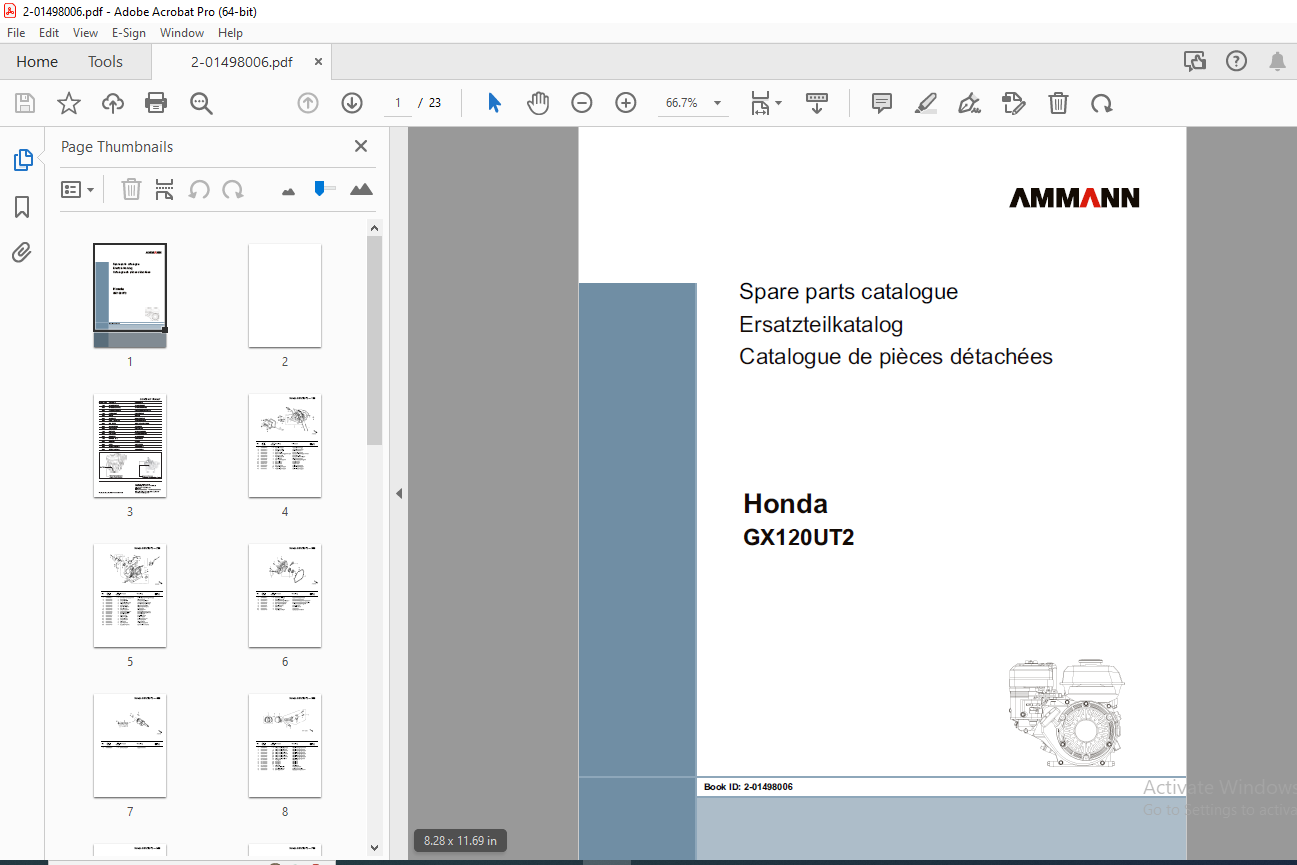Select page 3 thumbnail
This screenshot has height=865, width=1297.
(130, 445)
